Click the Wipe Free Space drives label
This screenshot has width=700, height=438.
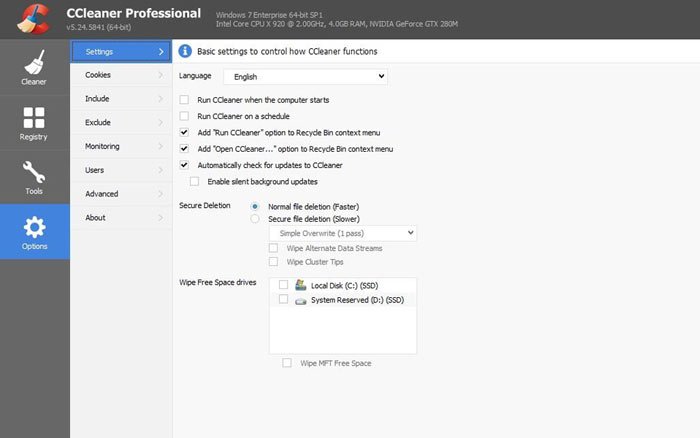pyautogui.click(x=218, y=282)
